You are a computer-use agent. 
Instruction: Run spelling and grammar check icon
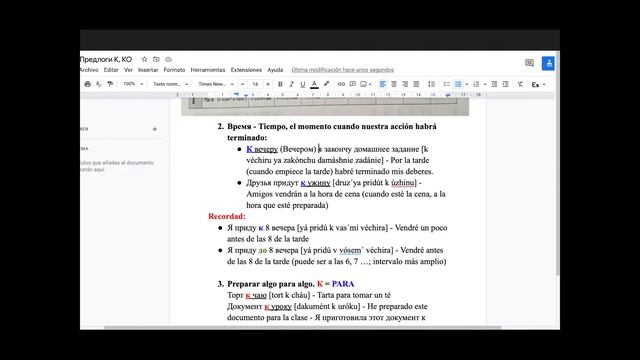tap(99, 84)
